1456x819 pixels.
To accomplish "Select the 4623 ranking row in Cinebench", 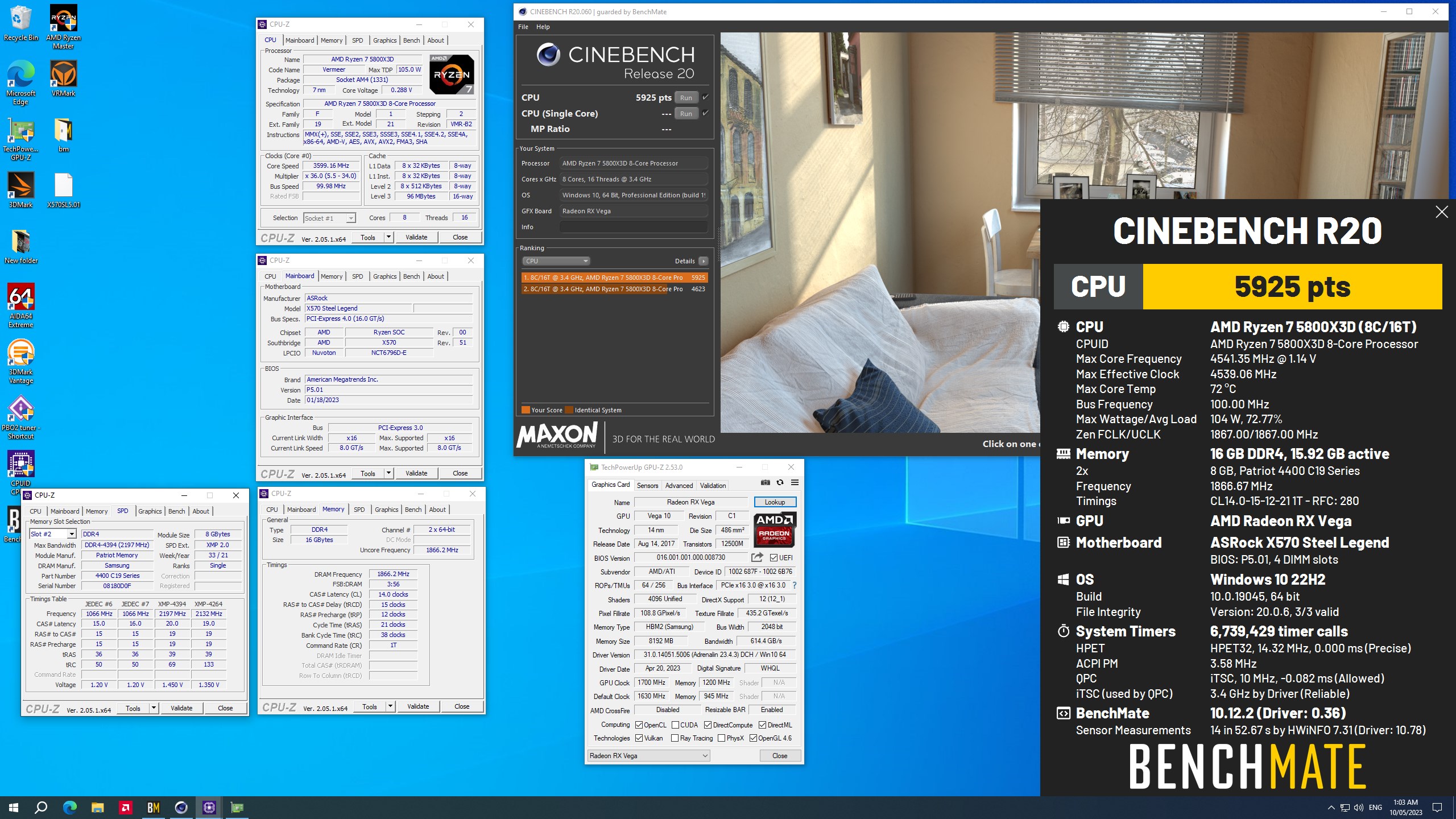I will [x=614, y=289].
